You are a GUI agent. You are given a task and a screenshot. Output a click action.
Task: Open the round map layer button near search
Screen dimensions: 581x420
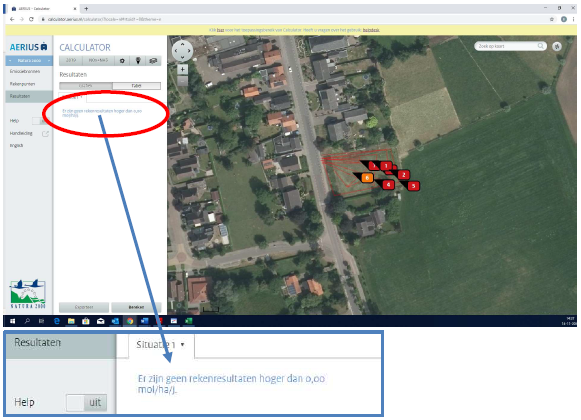pyautogui.click(x=557, y=46)
